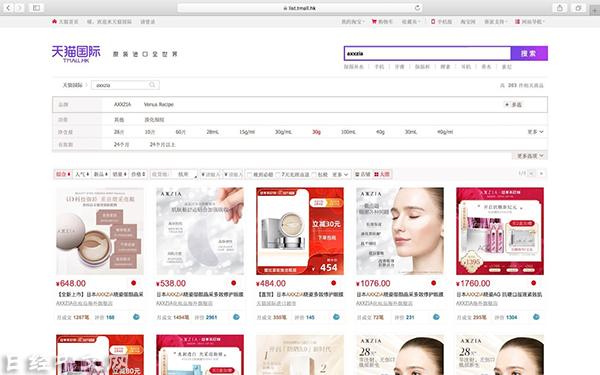The image size is (600, 375).
Task: Go to the 天猫首页 home icon
Action: coord(65,22)
